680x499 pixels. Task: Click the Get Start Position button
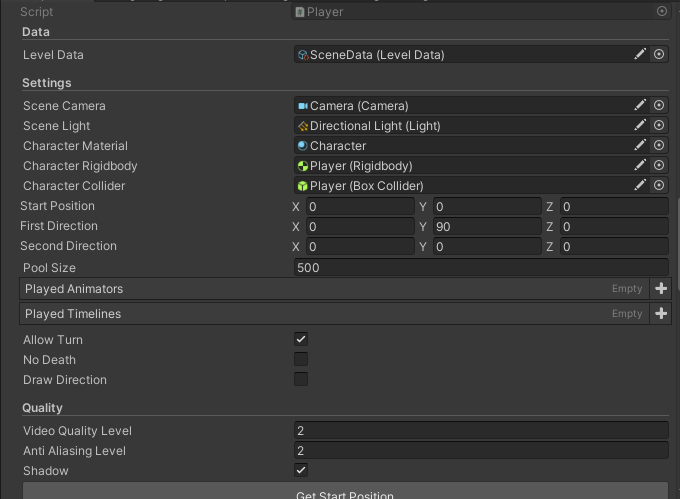[345, 491]
